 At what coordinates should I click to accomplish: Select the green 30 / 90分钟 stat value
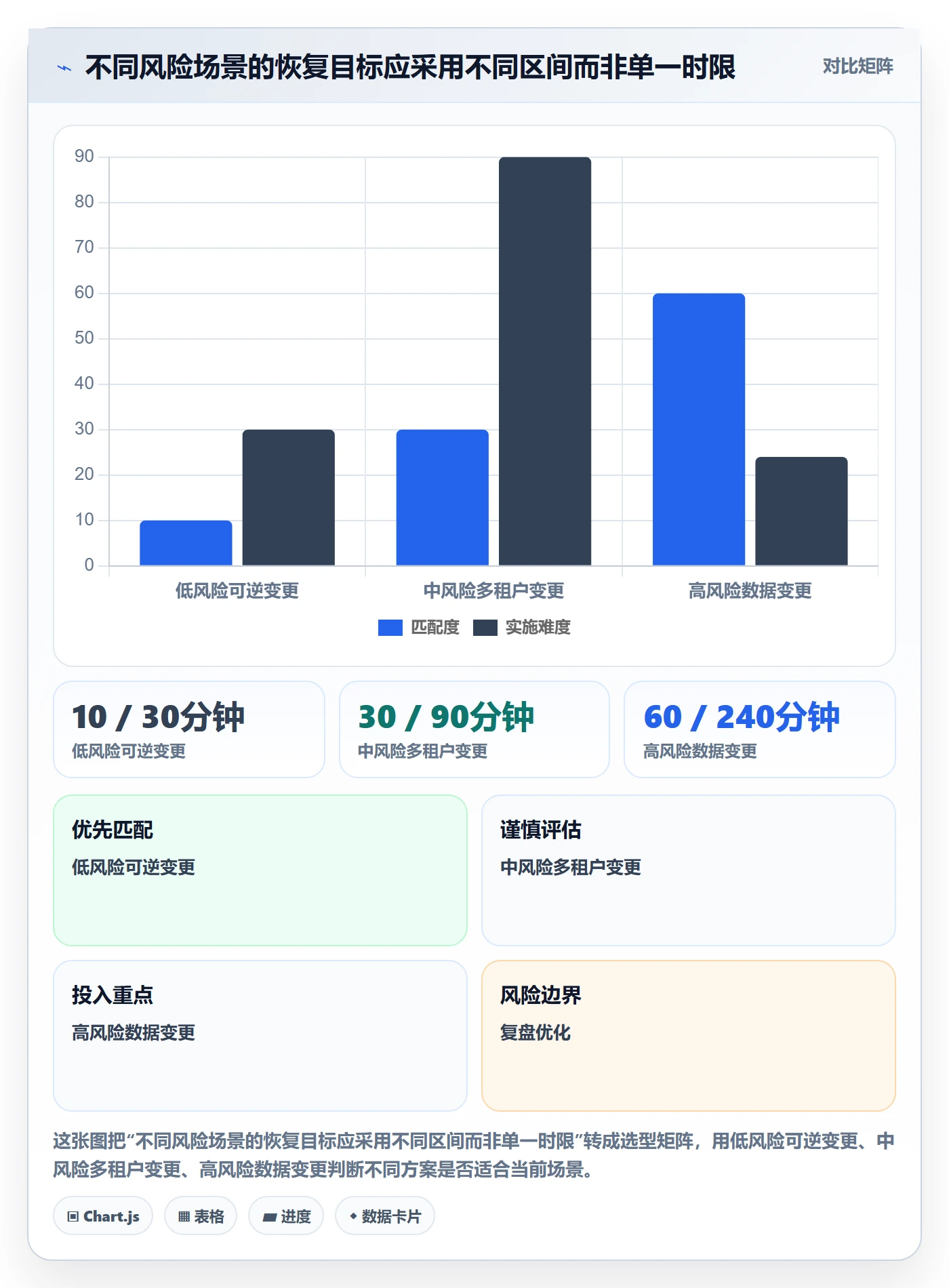(x=446, y=717)
